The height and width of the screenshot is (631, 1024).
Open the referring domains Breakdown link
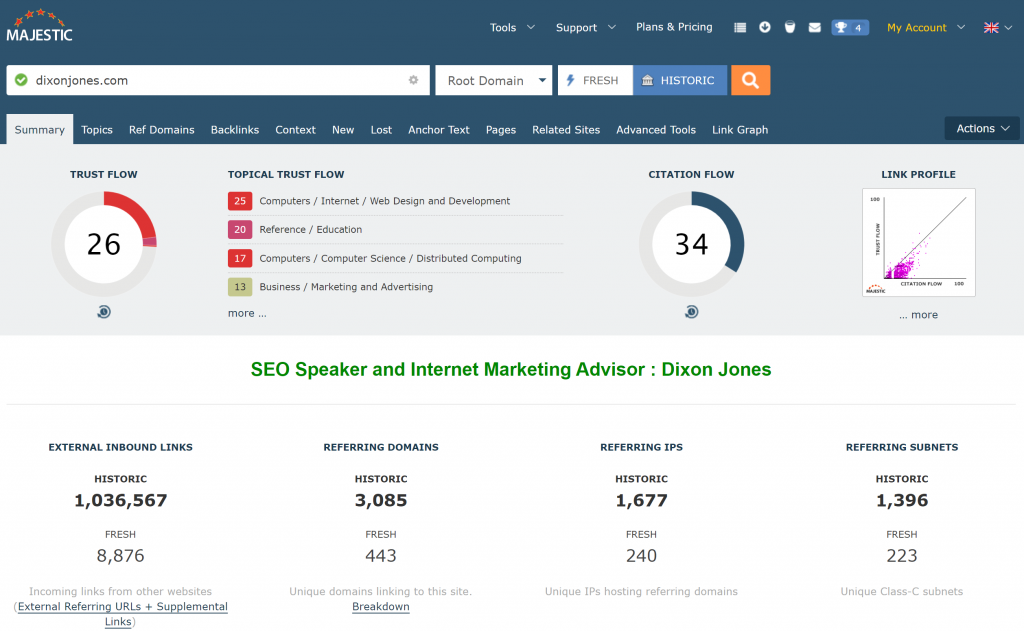click(381, 606)
